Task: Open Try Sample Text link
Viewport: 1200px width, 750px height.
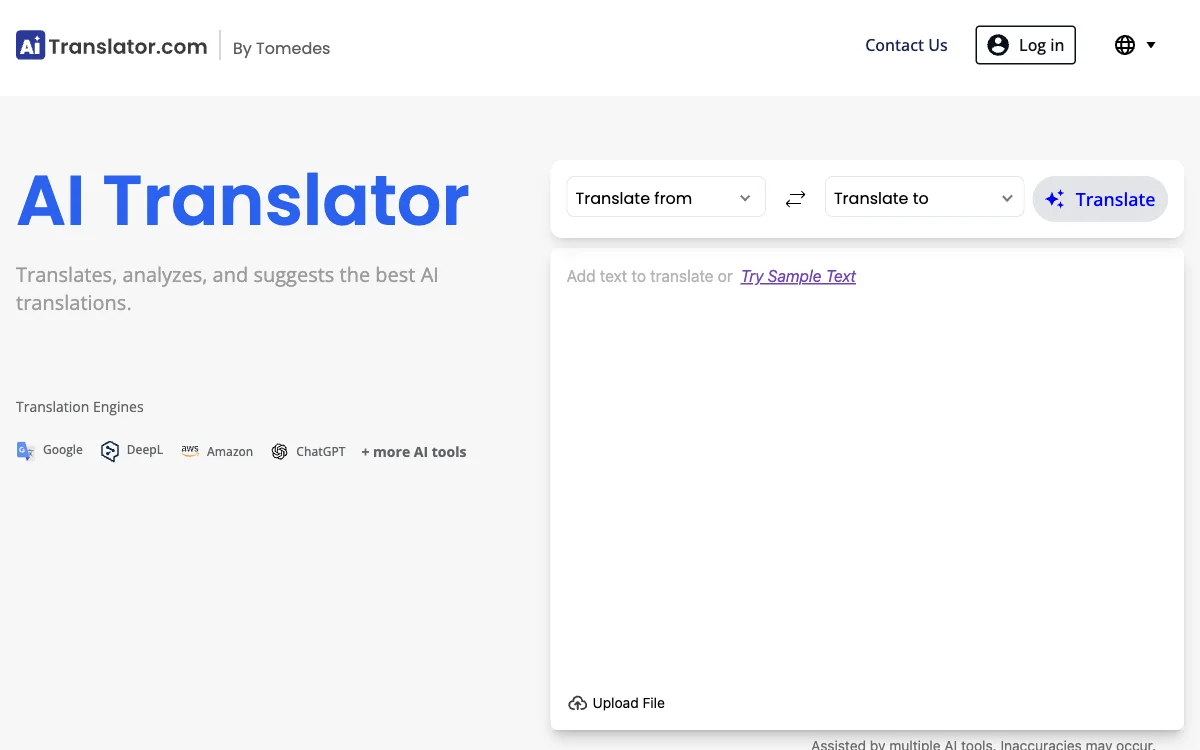Action: (x=797, y=276)
